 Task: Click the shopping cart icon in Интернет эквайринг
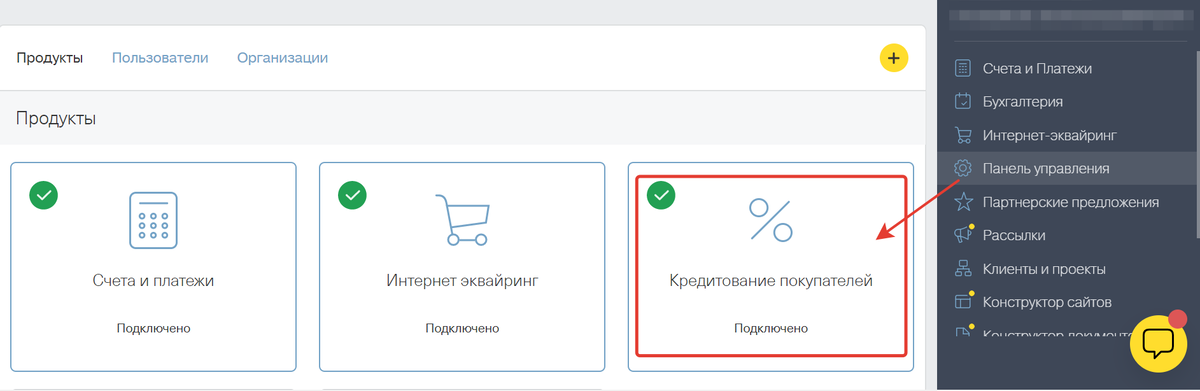click(x=462, y=220)
